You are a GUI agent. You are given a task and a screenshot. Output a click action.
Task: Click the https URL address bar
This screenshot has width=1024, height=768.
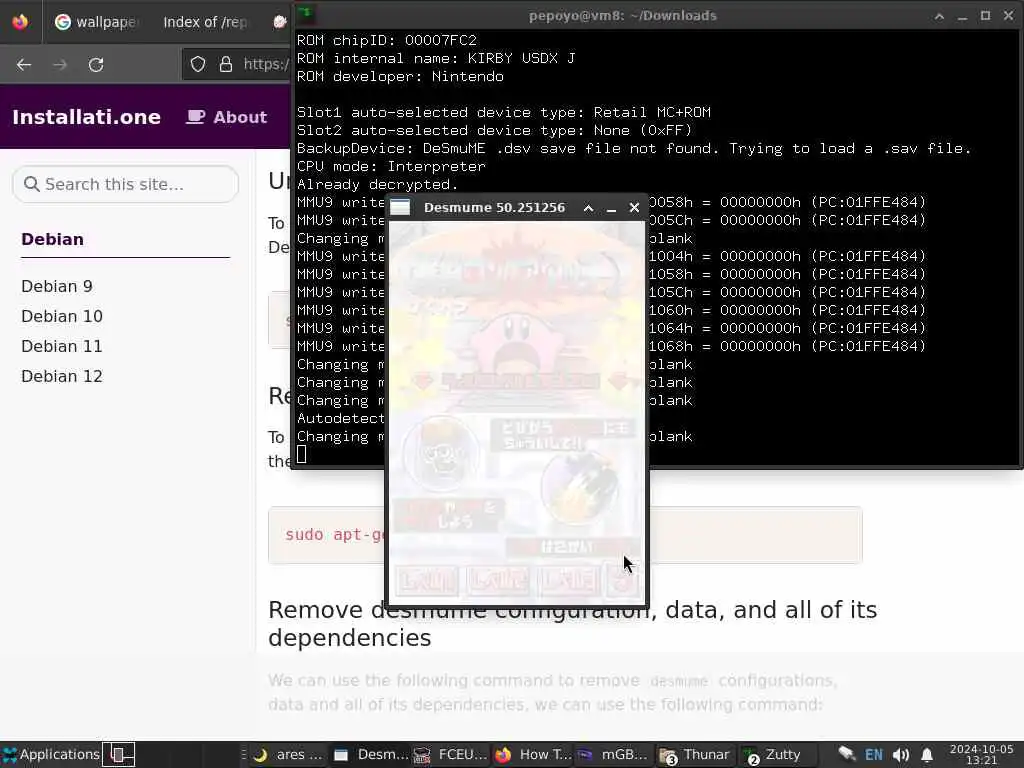click(x=266, y=64)
